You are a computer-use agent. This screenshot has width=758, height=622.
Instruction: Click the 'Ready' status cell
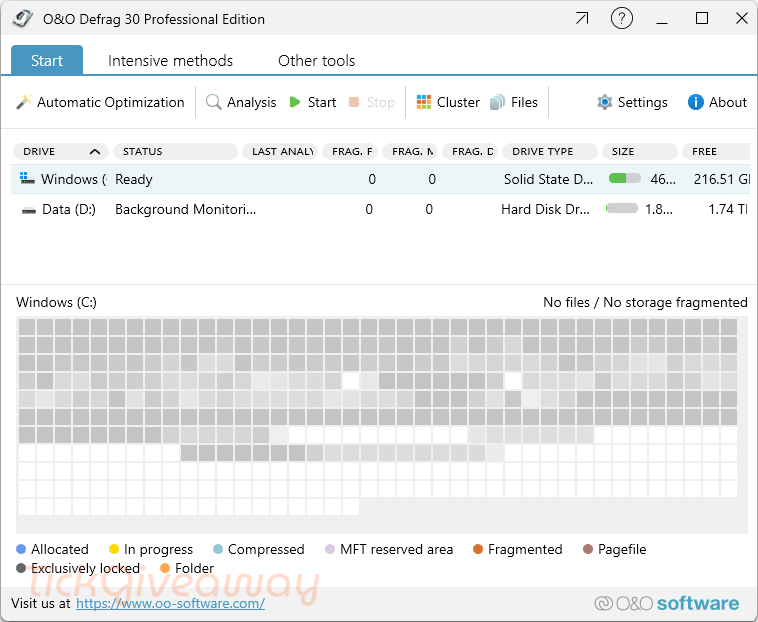[x=134, y=179]
